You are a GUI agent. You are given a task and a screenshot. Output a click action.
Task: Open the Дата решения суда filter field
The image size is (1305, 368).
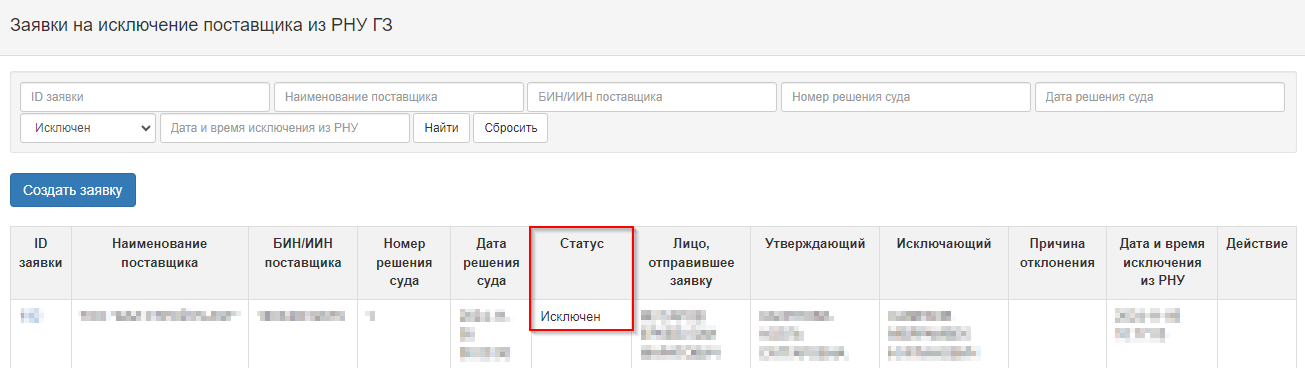pos(1160,97)
